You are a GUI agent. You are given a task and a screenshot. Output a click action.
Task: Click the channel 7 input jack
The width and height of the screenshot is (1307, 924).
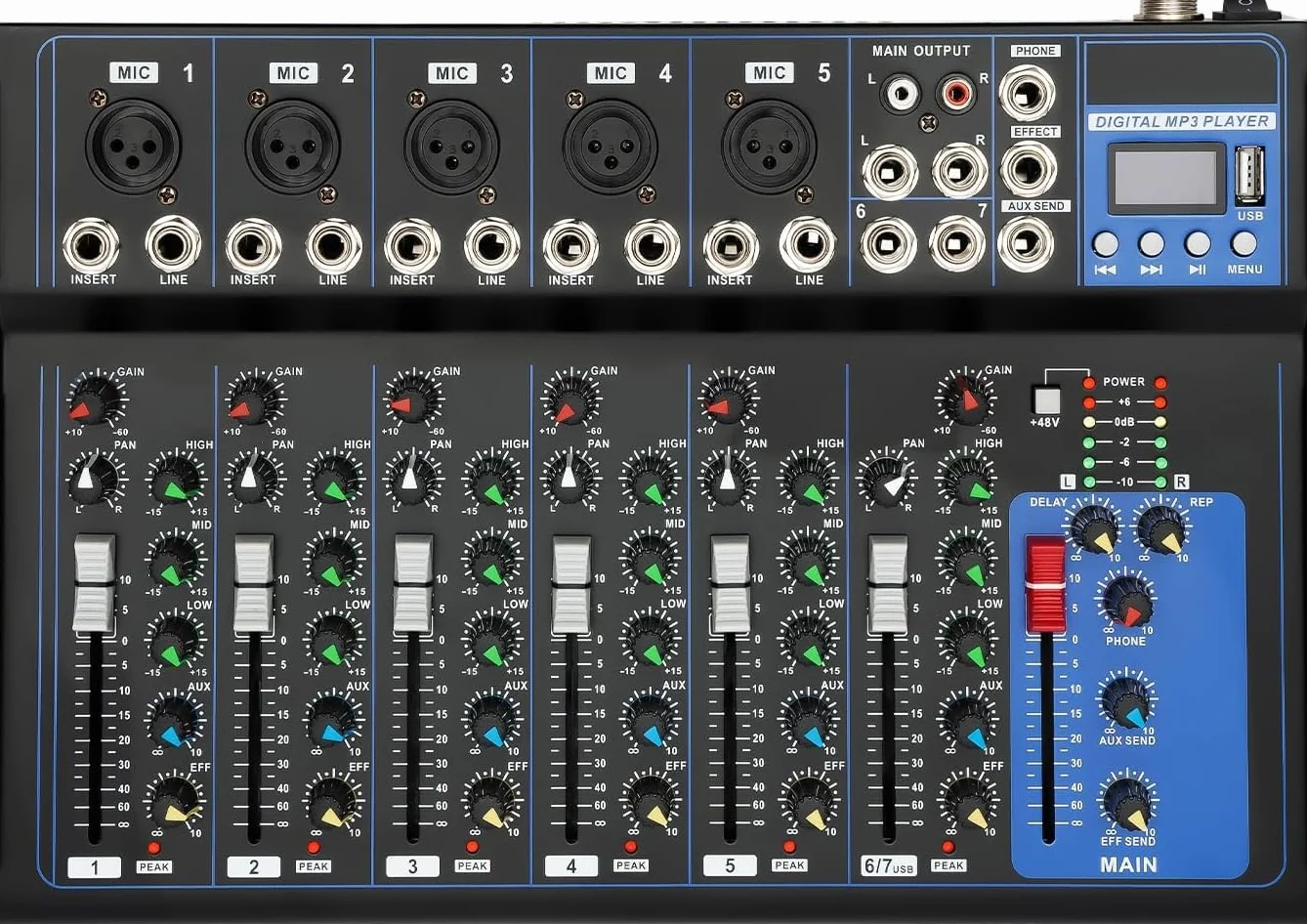(x=956, y=244)
